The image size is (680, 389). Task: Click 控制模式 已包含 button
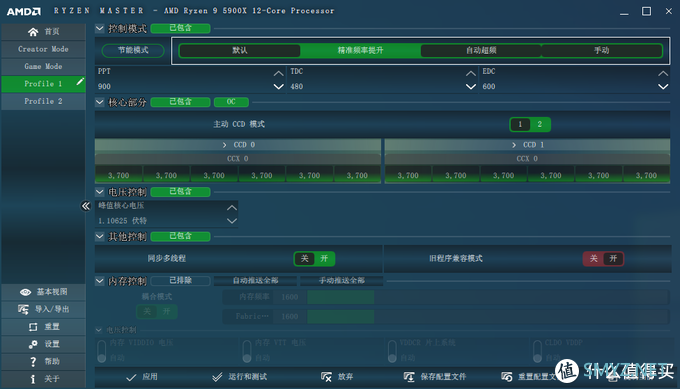click(180, 28)
